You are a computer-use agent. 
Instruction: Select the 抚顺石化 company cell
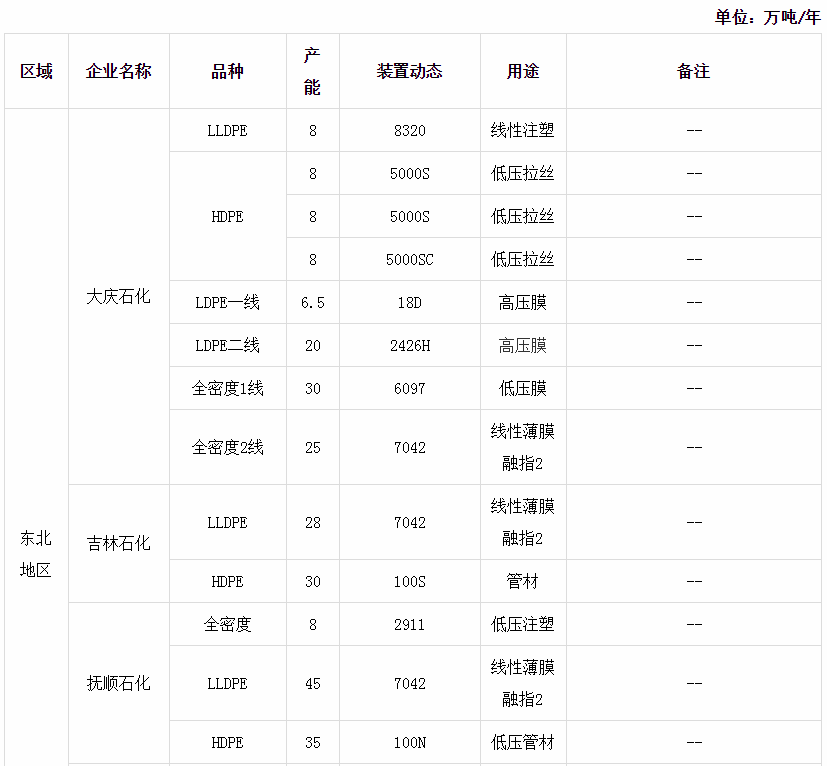tap(119, 683)
